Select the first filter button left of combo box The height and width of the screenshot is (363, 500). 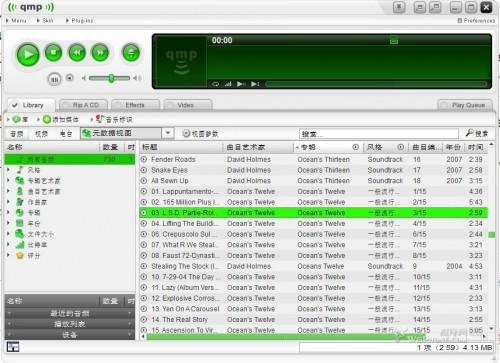pos(17,134)
